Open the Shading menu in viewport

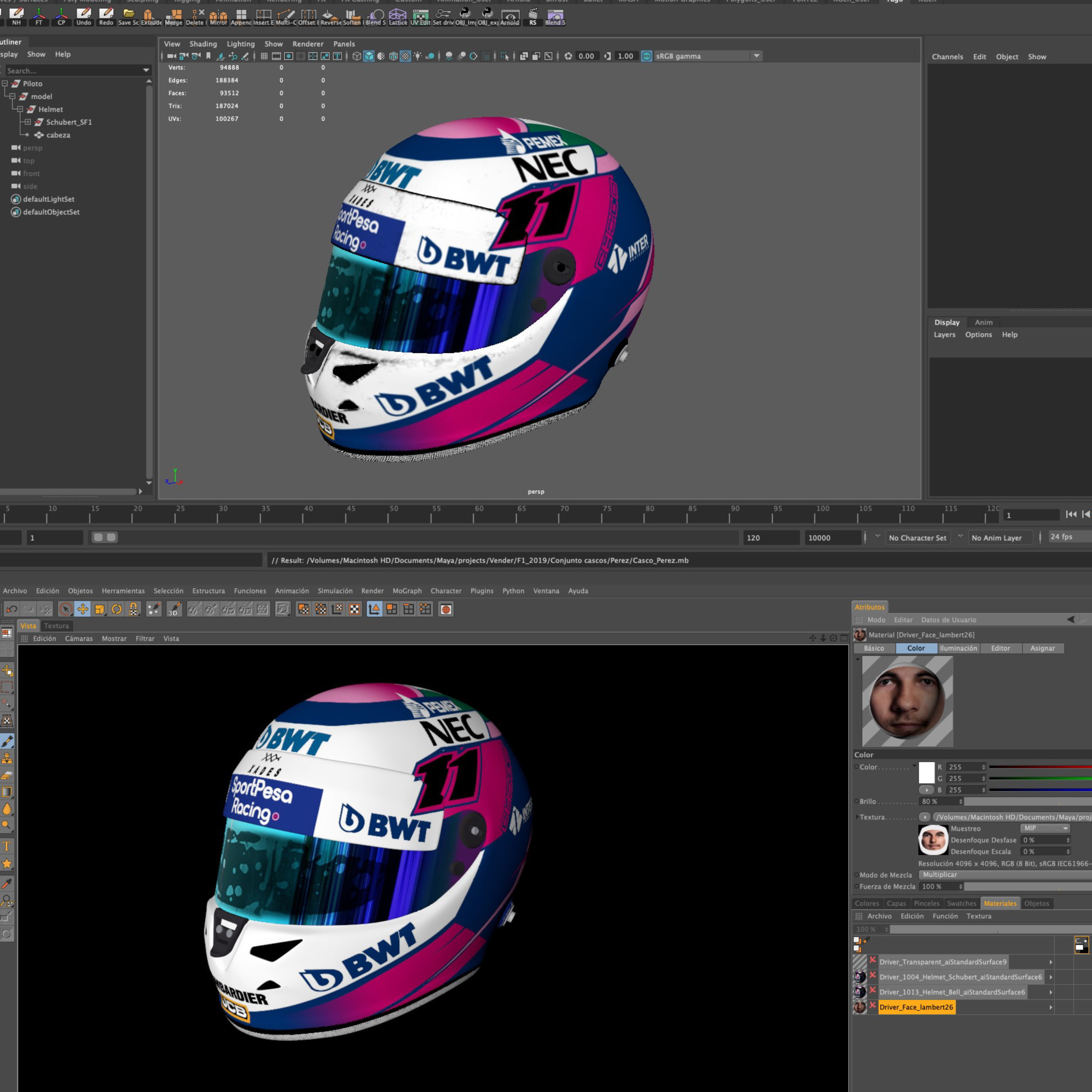203,44
